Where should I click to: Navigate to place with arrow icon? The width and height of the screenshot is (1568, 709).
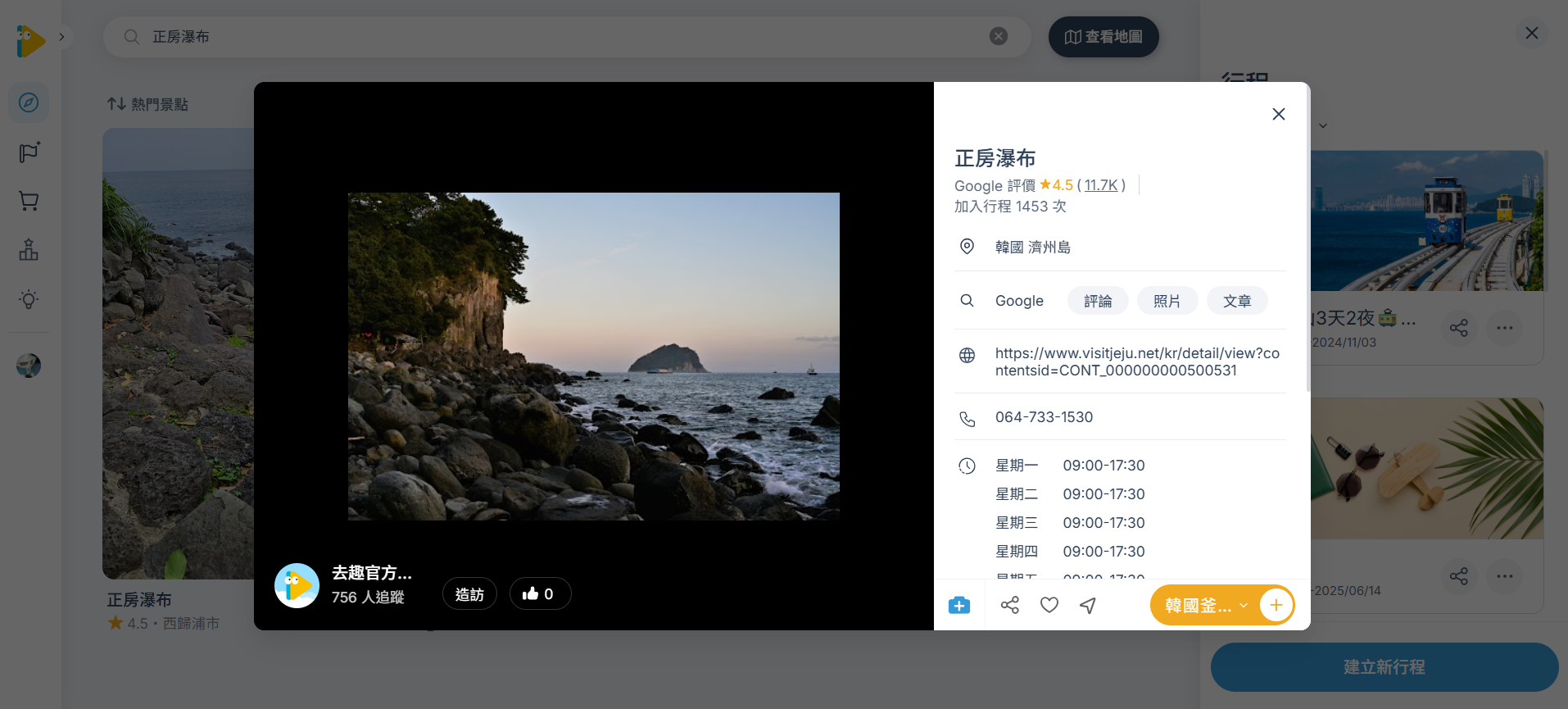1088,605
